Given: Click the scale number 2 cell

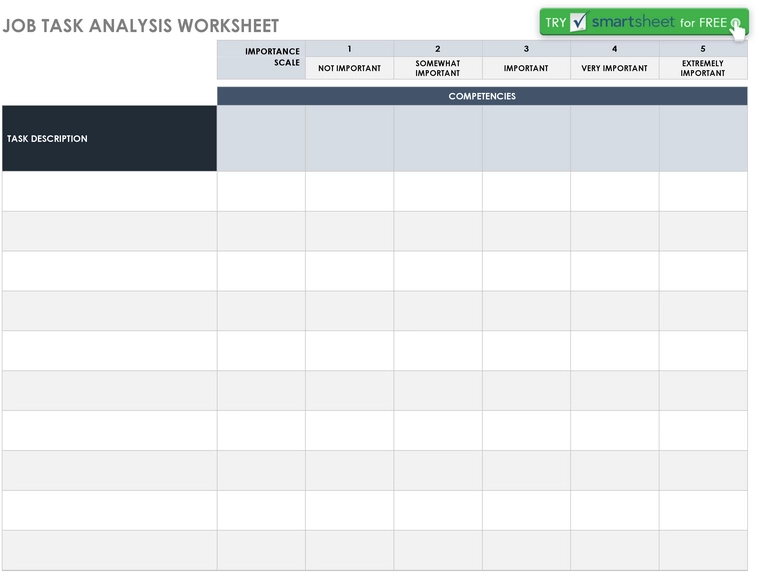Looking at the screenshot, I should (x=437, y=49).
